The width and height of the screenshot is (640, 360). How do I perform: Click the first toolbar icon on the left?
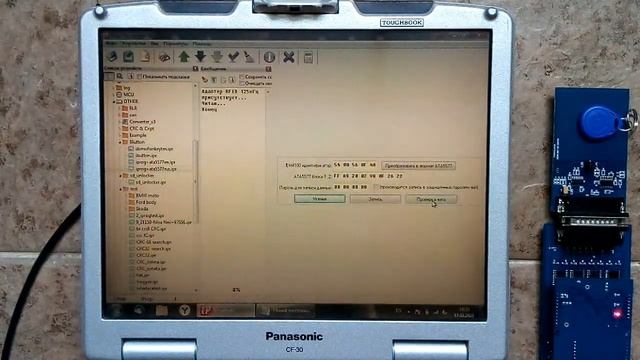coord(113,57)
